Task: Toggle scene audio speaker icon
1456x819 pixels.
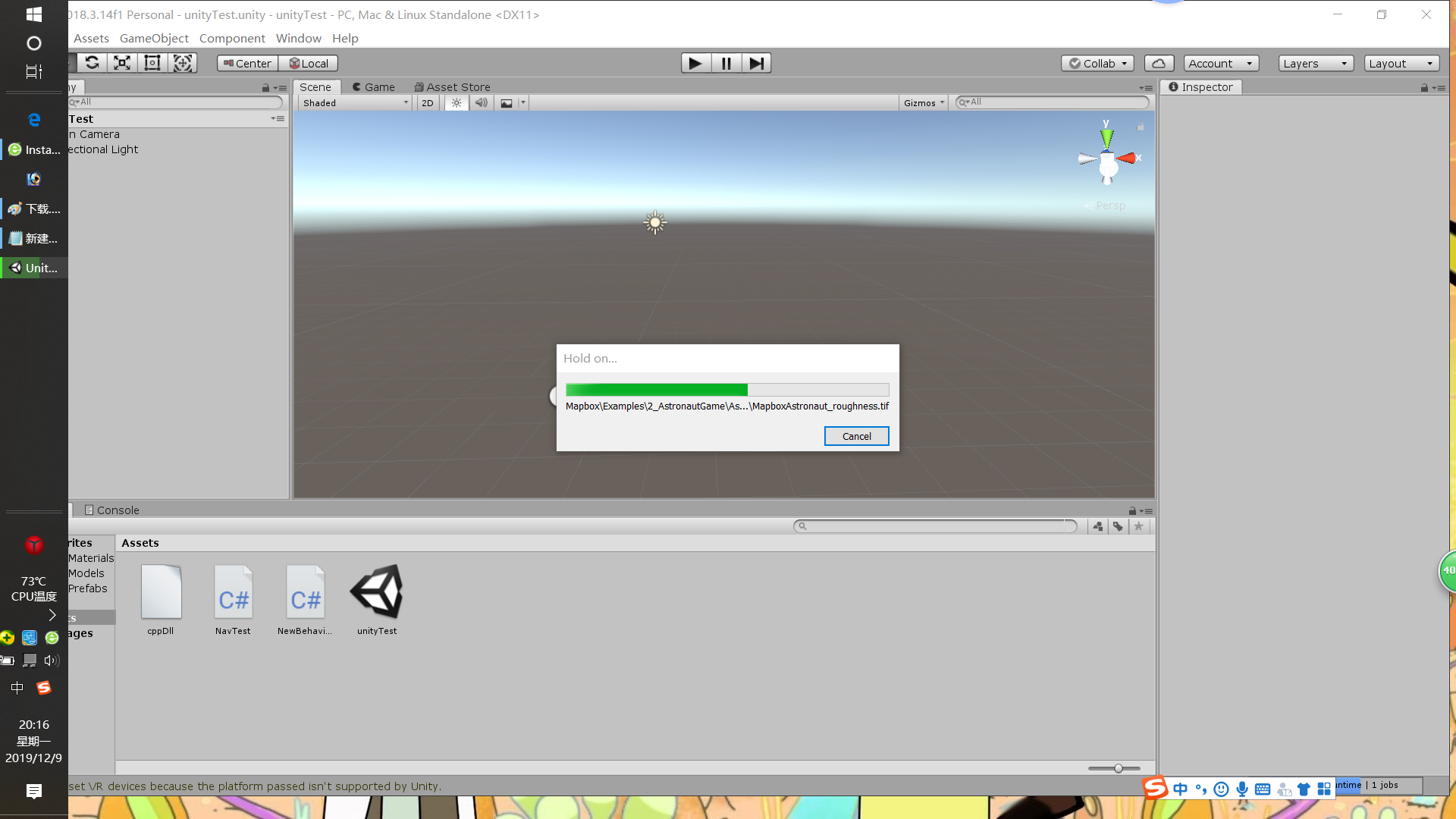Action: (x=481, y=103)
